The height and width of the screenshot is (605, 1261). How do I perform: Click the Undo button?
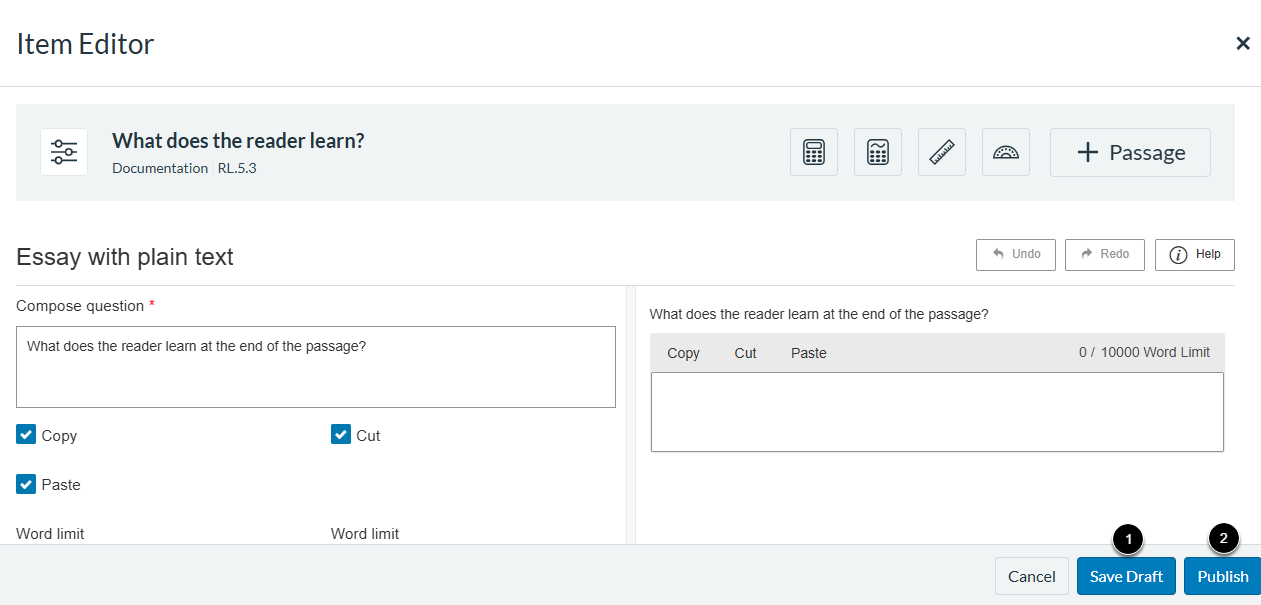point(1016,254)
